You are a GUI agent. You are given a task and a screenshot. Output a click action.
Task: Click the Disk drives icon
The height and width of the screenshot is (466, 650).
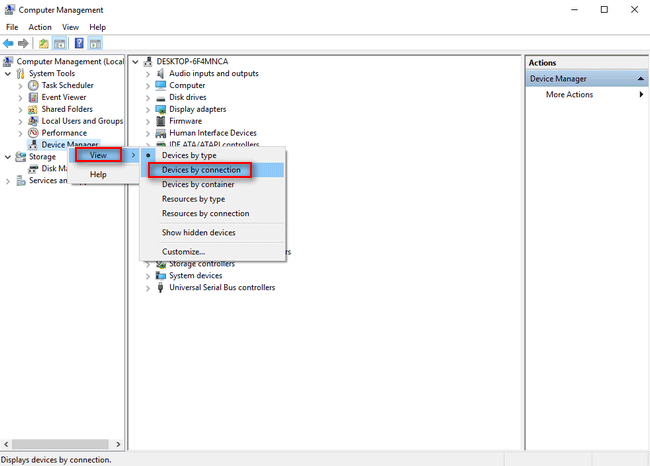pyautogui.click(x=160, y=98)
